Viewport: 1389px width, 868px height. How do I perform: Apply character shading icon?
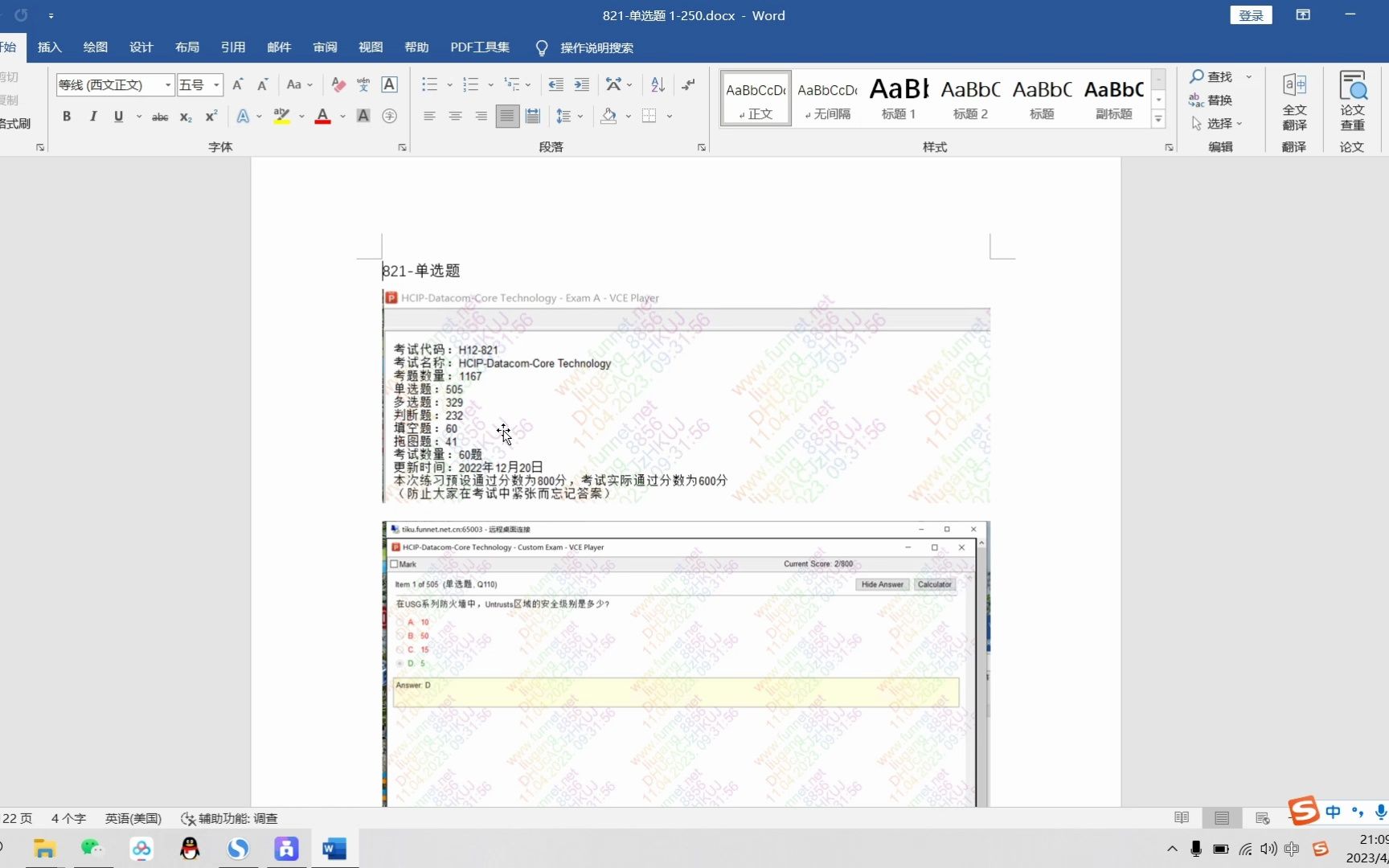363,117
